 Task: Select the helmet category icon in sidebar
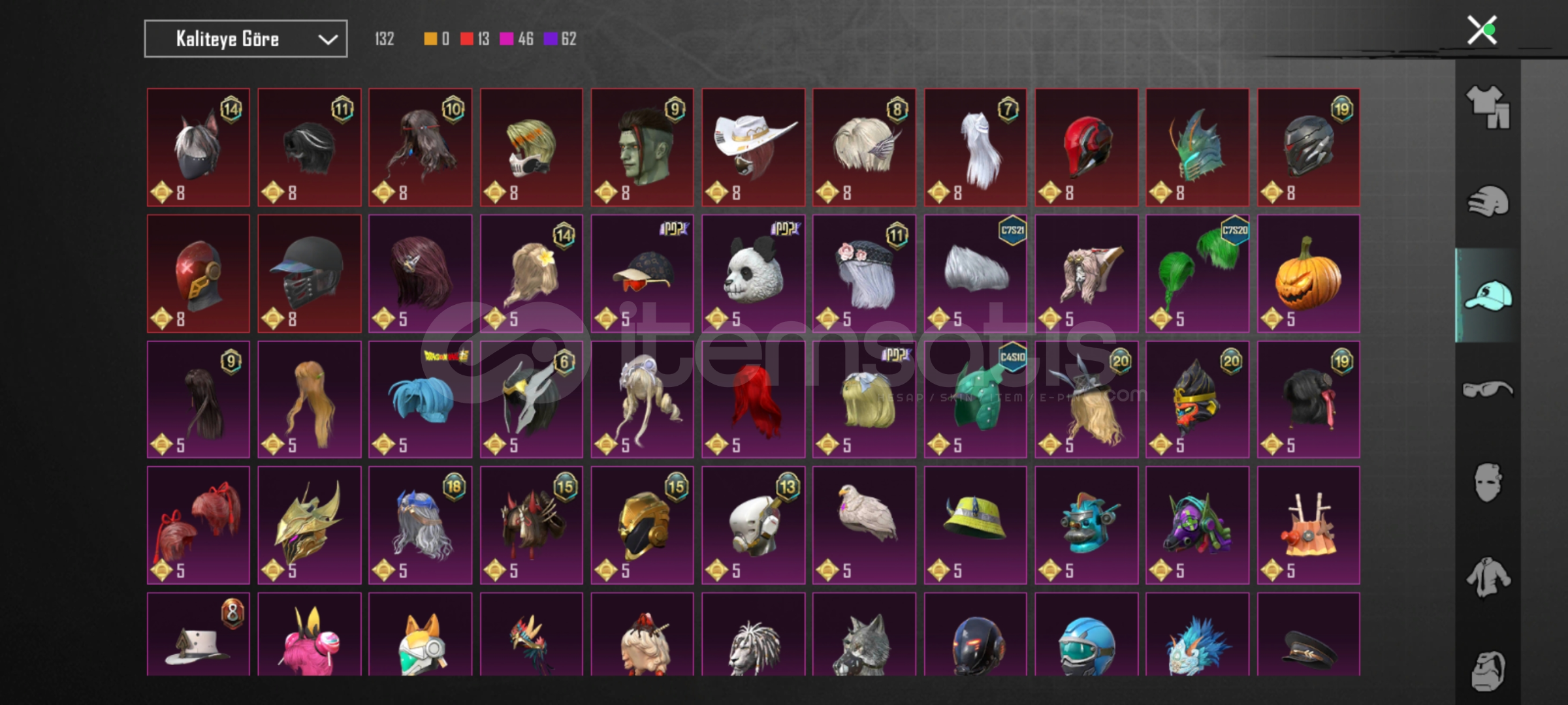click(x=1488, y=201)
